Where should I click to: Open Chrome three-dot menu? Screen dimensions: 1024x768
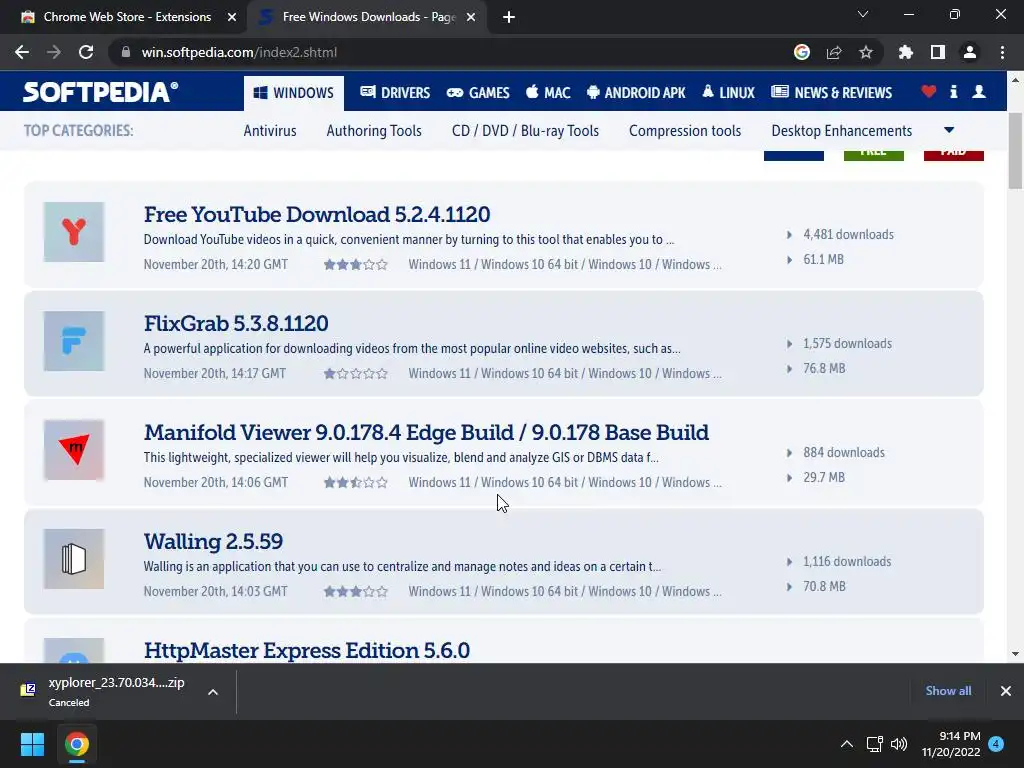click(1002, 52)
